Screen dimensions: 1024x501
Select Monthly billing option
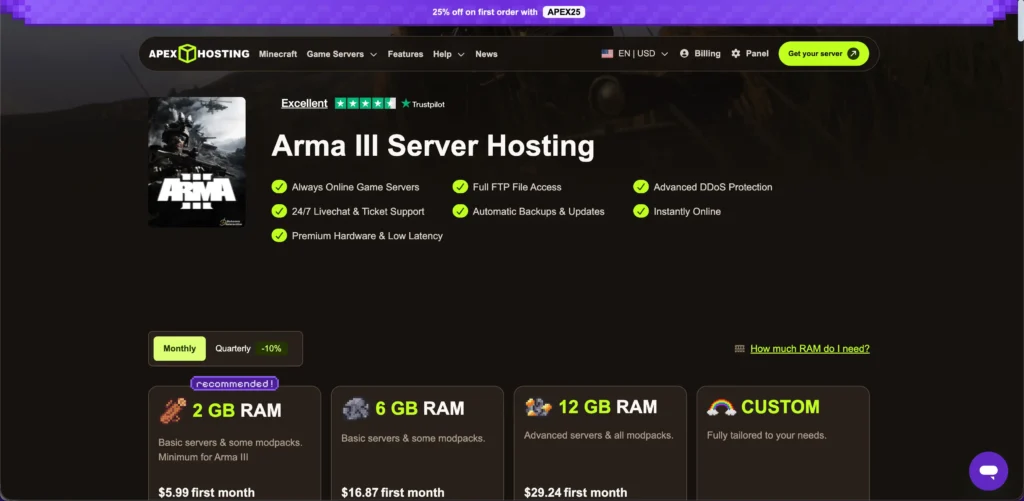pyautogui.click(x=179, y=349)
